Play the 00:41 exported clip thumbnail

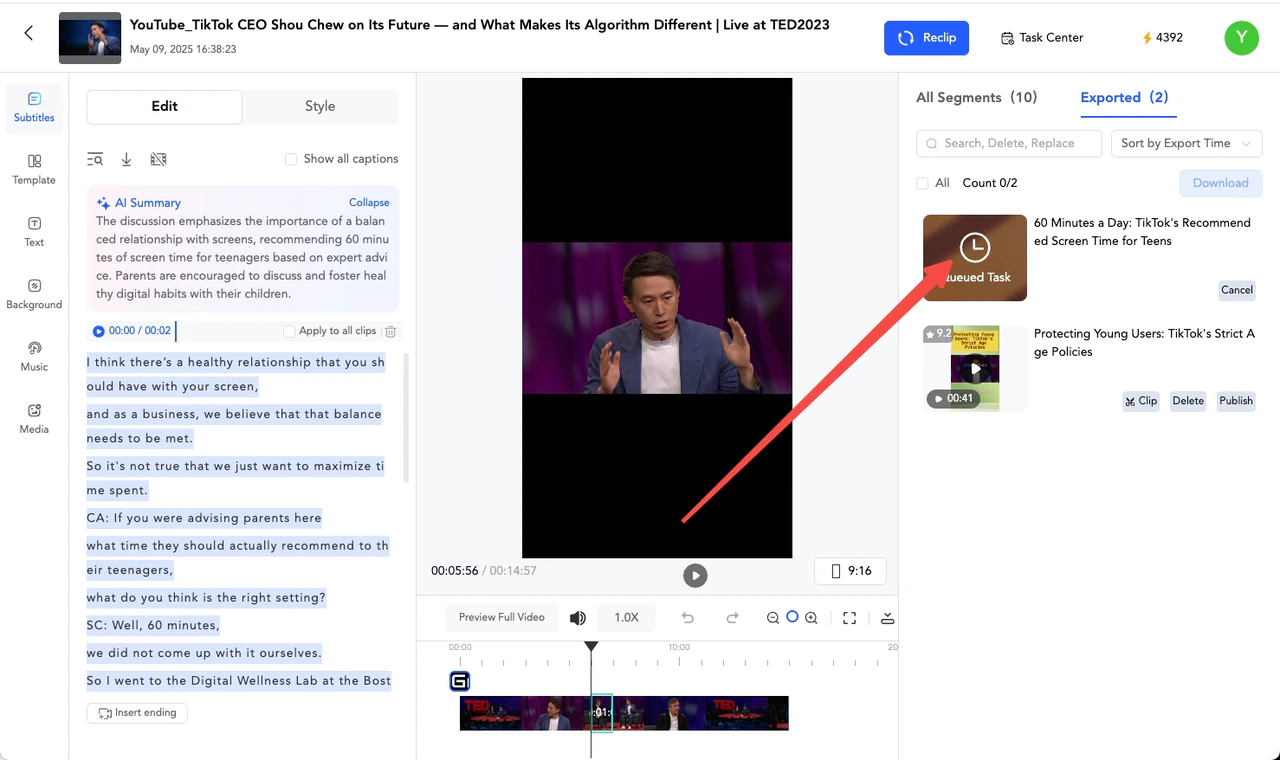click(x=975, y=368)
